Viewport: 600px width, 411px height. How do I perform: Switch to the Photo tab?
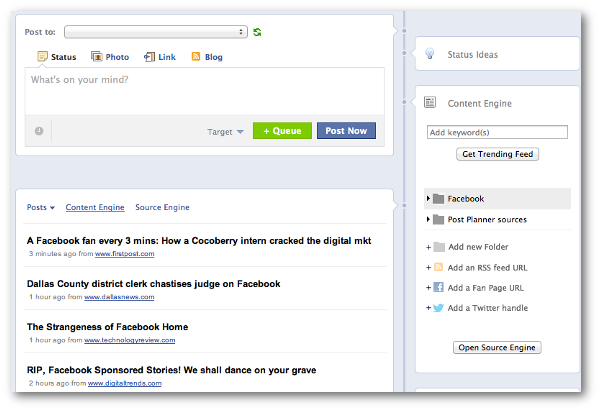tap(110, 57)
